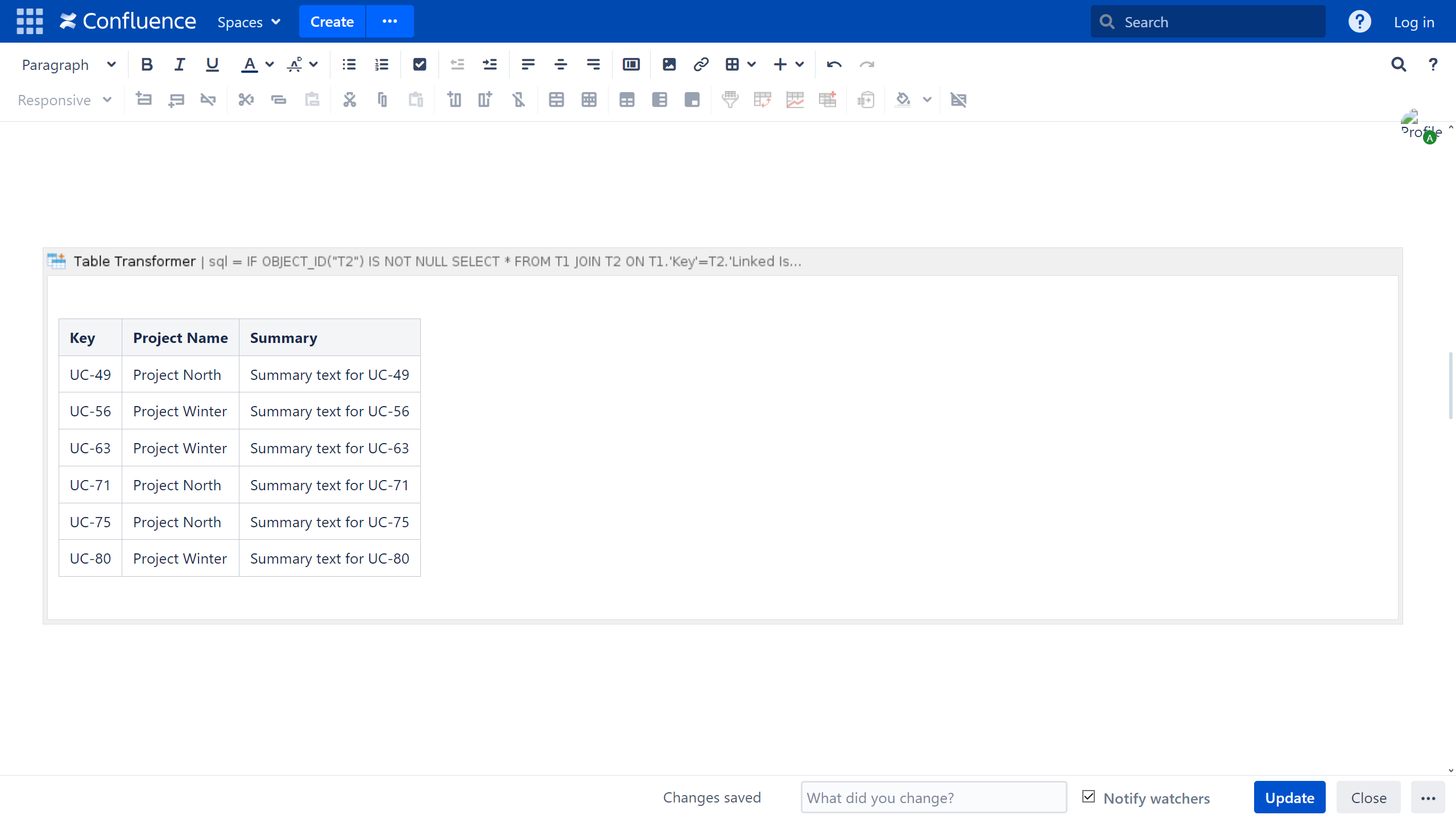Screen dimensions: 1456x819
Task: Click the insert image icon
Action: (669, 64)
